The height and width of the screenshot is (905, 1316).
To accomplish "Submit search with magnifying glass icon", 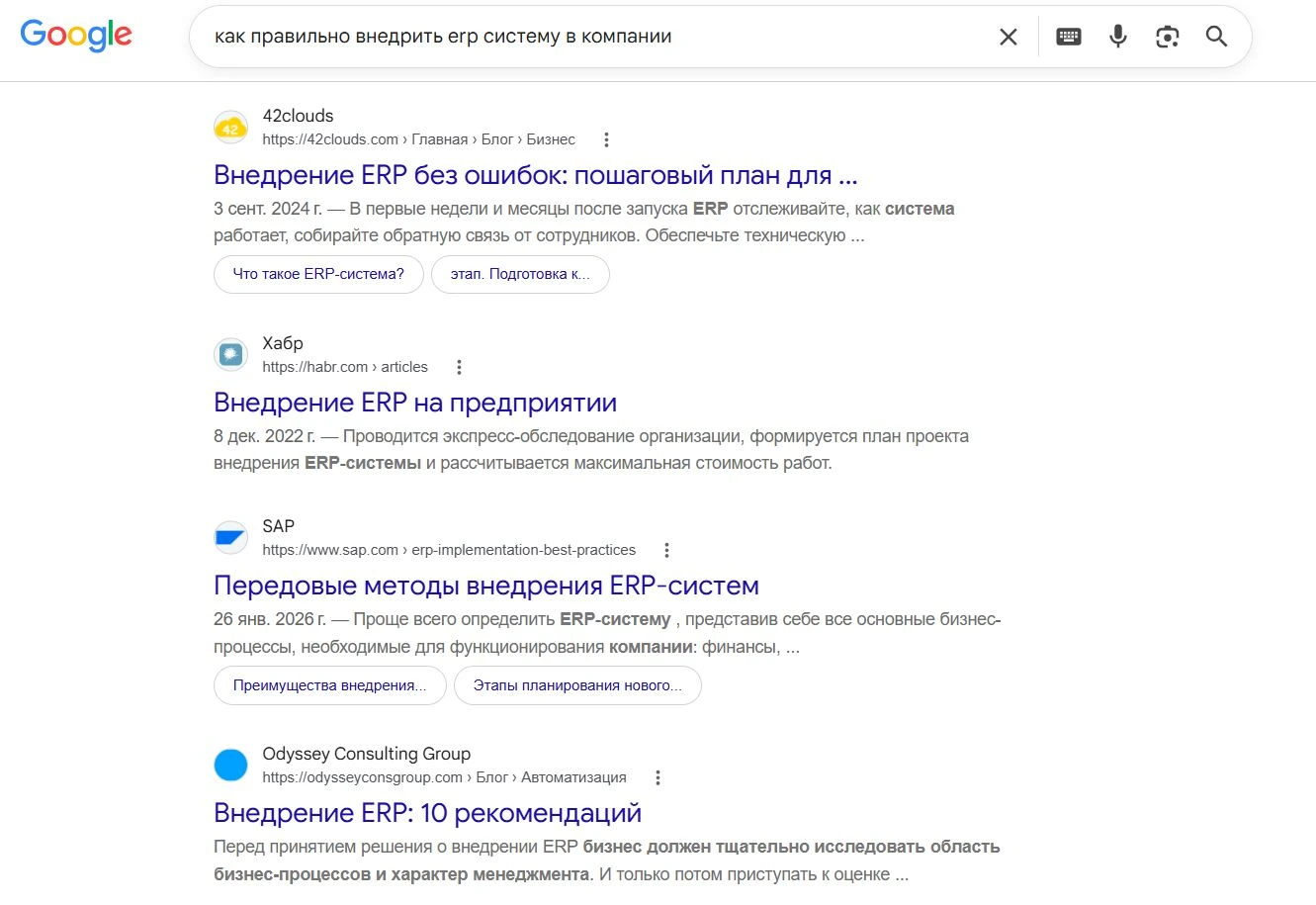I will click(x=1216, y=37).
